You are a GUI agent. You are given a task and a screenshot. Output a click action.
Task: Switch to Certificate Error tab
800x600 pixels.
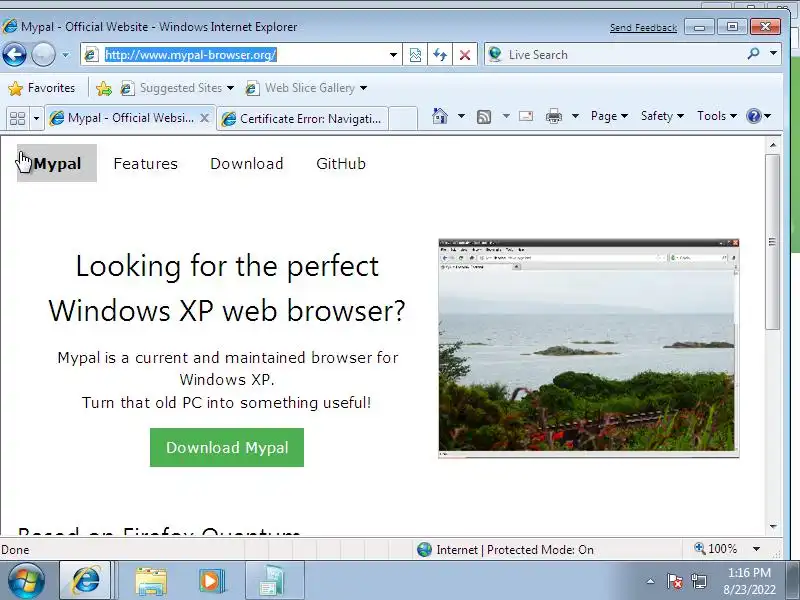point(303,118)
